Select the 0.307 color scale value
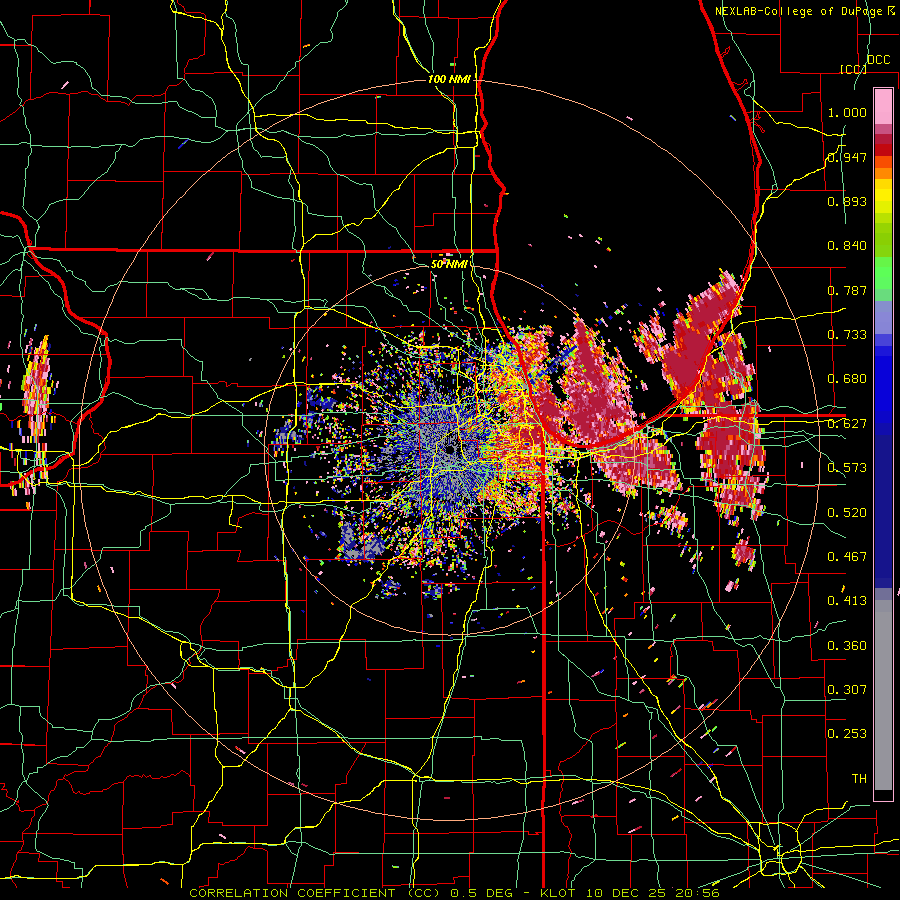Screen dimensions: 900x900 [x=847, y=689]
